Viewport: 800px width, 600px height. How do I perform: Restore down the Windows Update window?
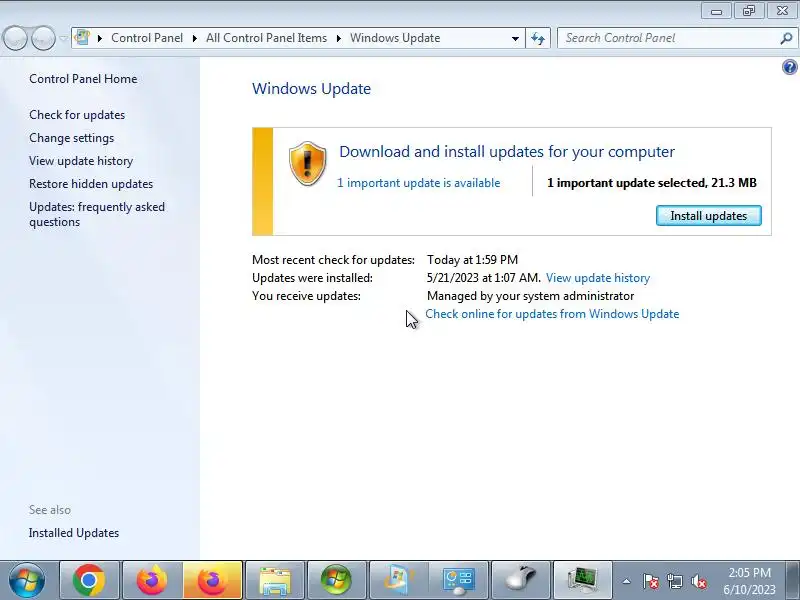[748, 11]
